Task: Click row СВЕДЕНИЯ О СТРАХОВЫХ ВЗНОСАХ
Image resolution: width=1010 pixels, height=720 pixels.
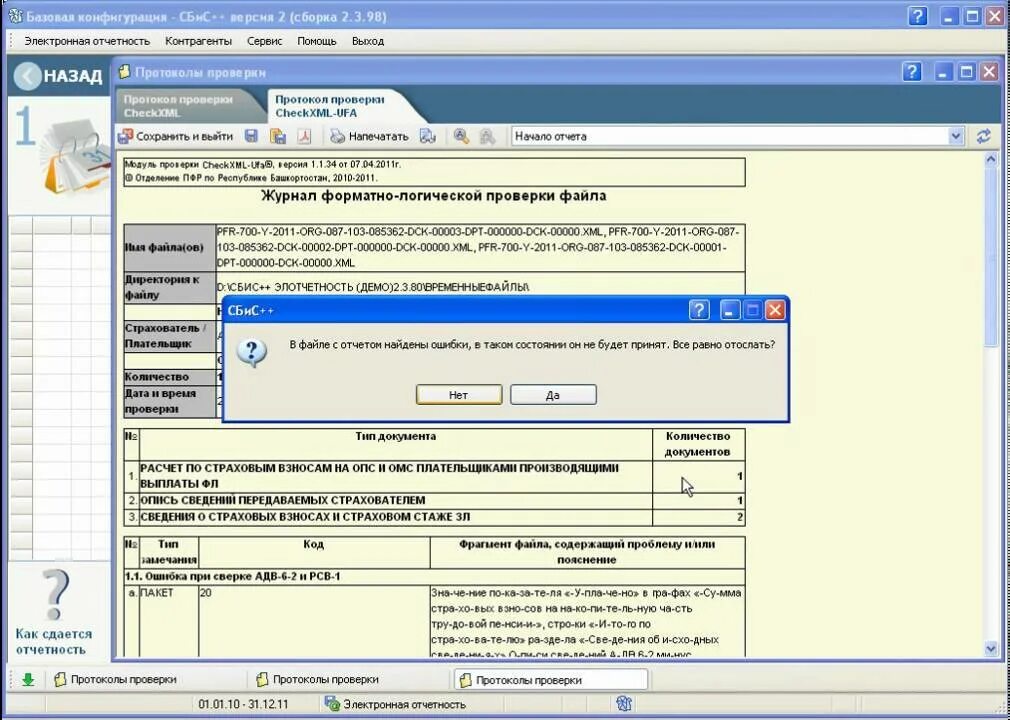Action: pos(434,517)
